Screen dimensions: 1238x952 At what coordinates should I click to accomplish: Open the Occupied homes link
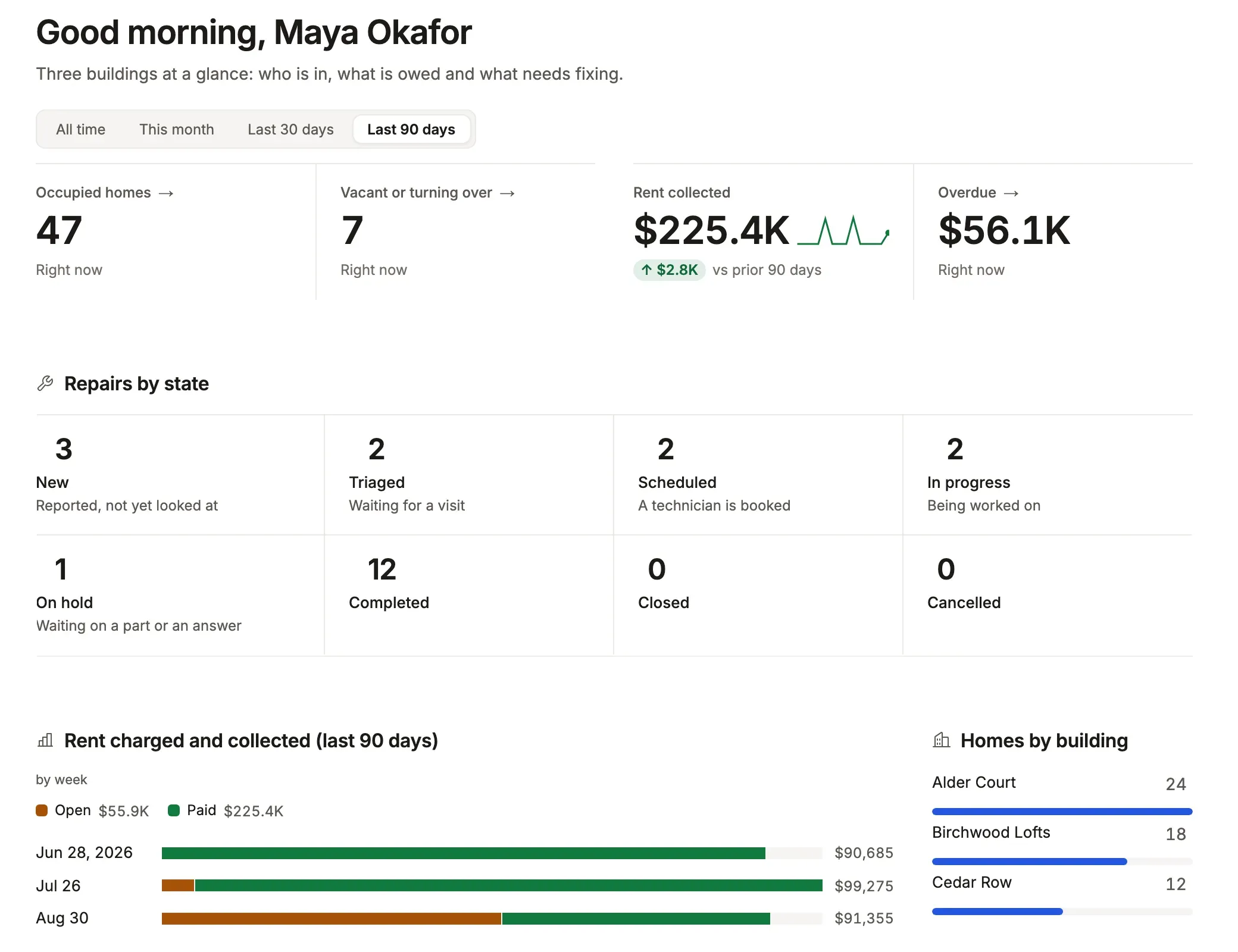(x=105, y=193)
